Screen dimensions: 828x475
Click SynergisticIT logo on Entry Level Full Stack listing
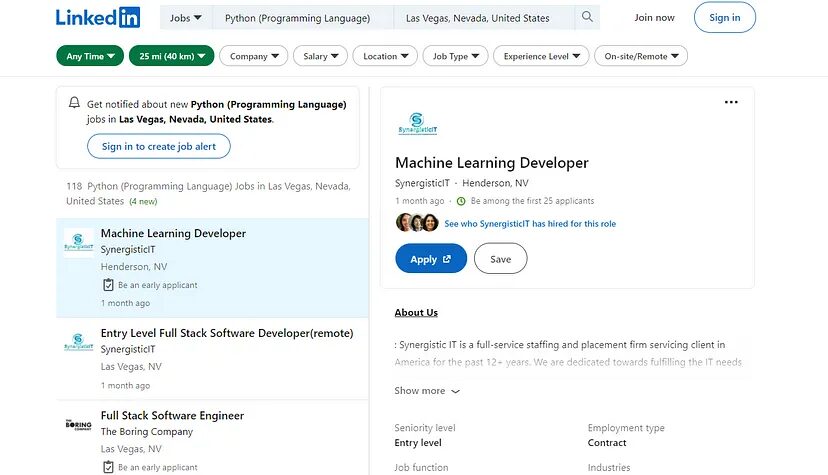78,342
